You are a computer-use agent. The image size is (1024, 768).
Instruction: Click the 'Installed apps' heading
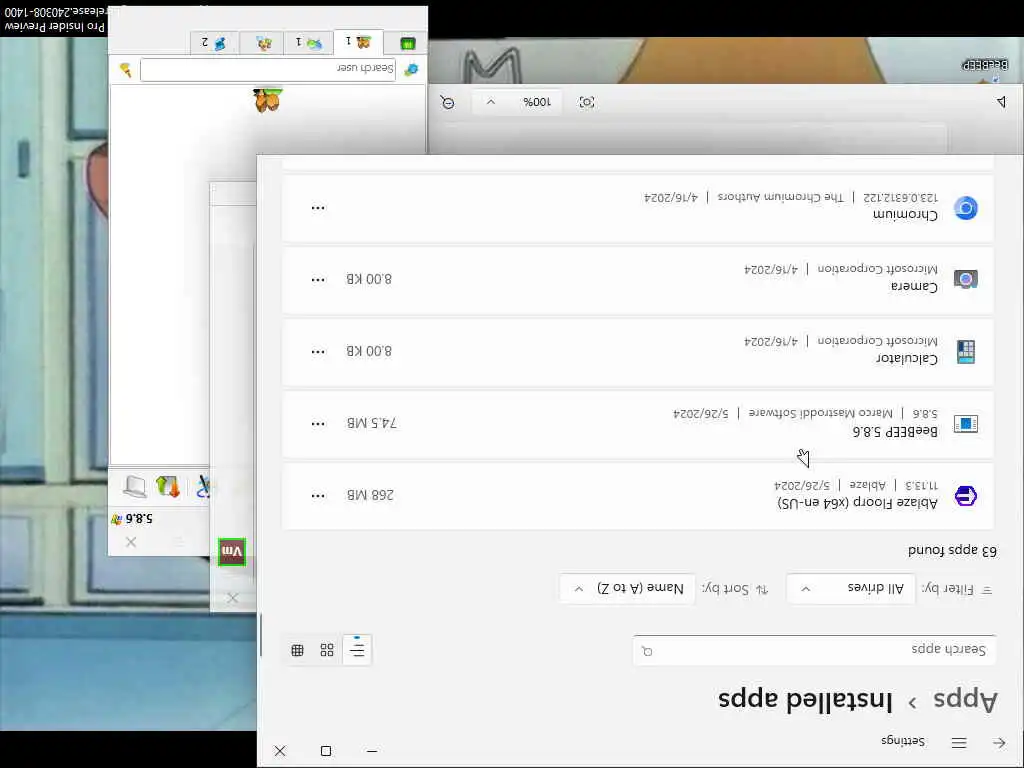tap(805, 699)
